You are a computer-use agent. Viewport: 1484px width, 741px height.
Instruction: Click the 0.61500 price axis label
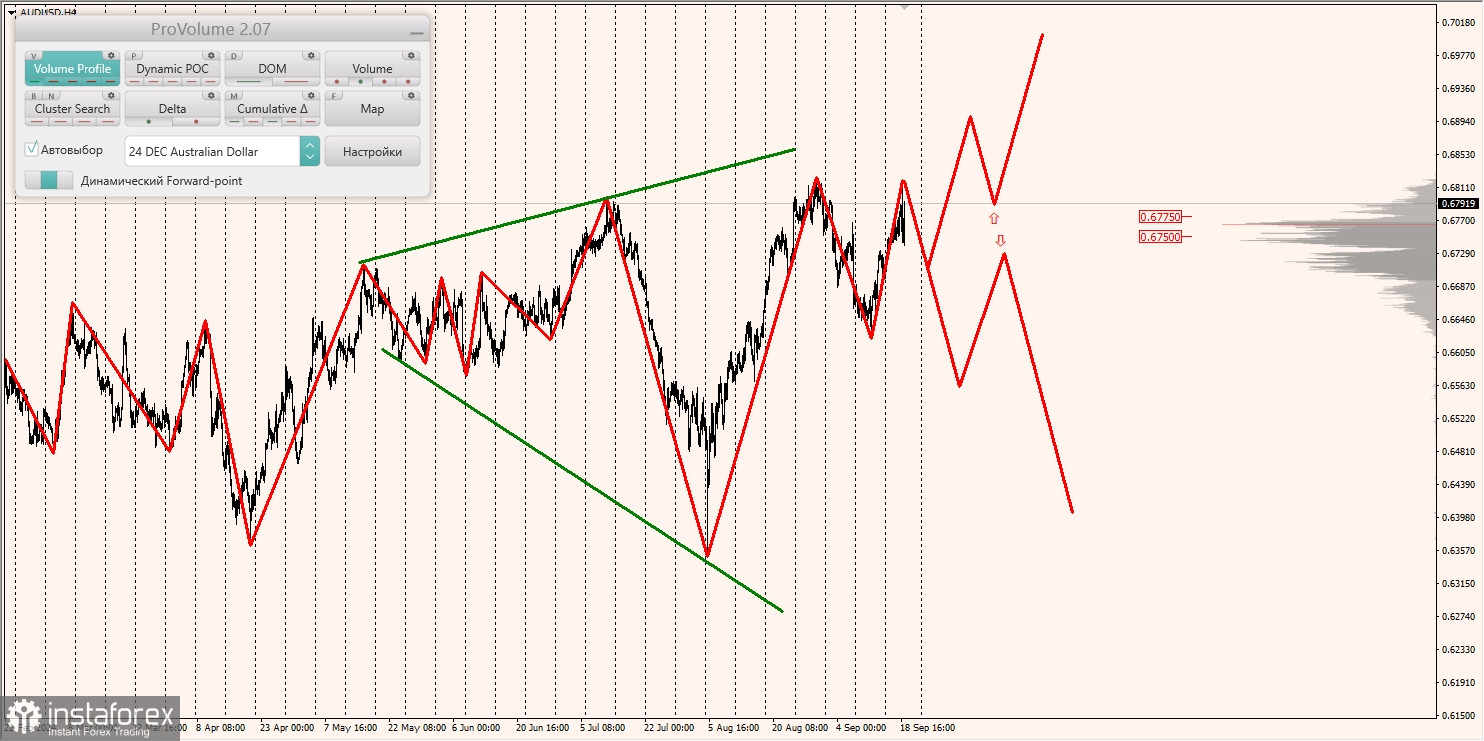tap(1460, 715)
